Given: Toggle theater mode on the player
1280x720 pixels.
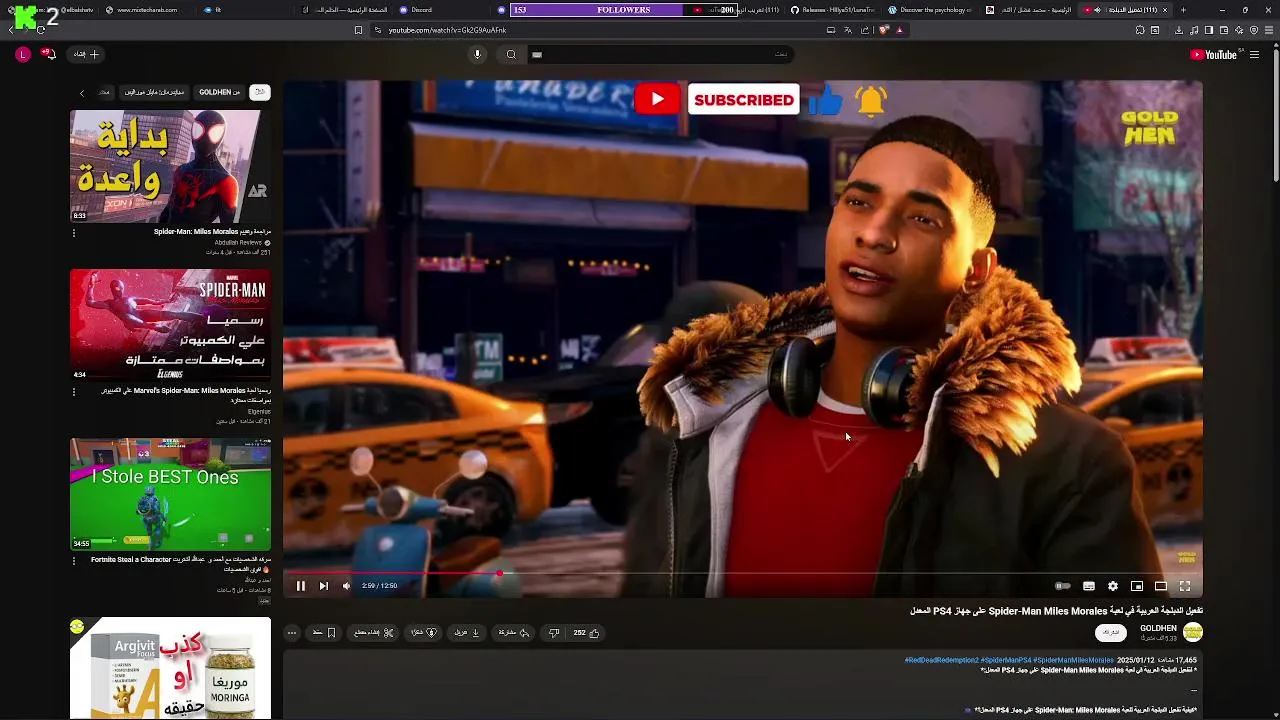Looking at the screenshot, I should (1161, 586).
